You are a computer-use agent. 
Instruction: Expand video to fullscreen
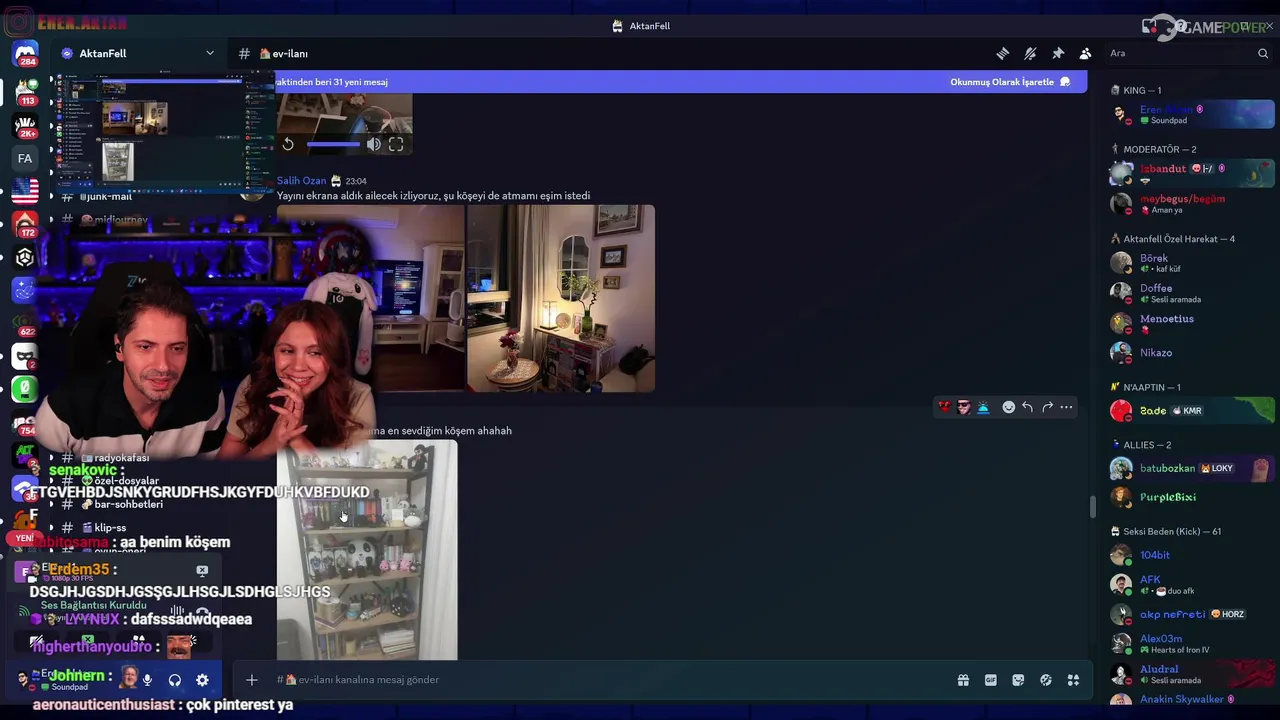[x=396, y=144]
